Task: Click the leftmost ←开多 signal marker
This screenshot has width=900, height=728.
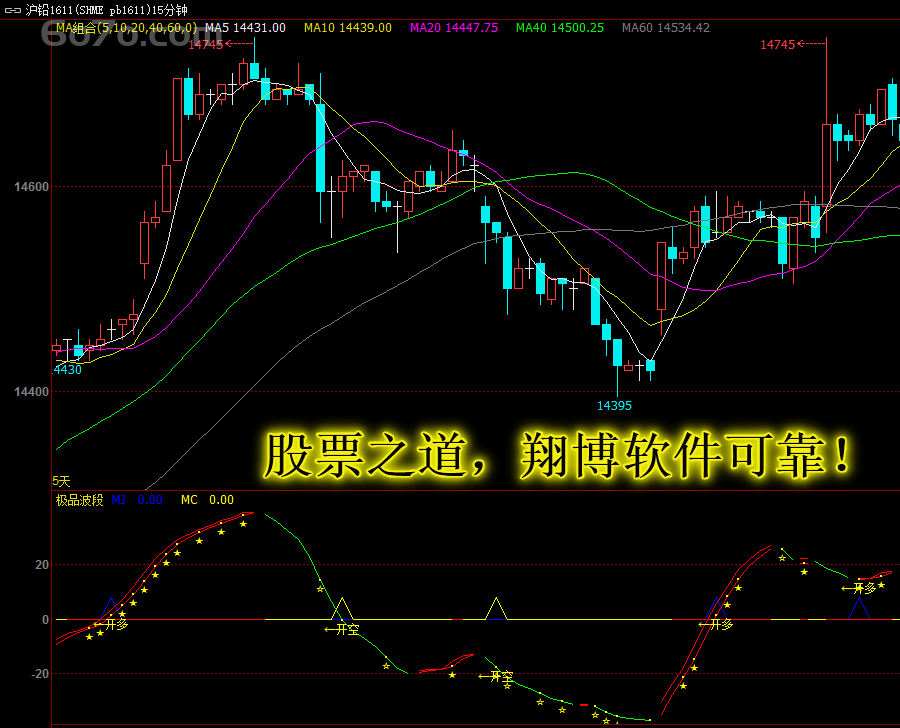Action: (x=111, y=624)
